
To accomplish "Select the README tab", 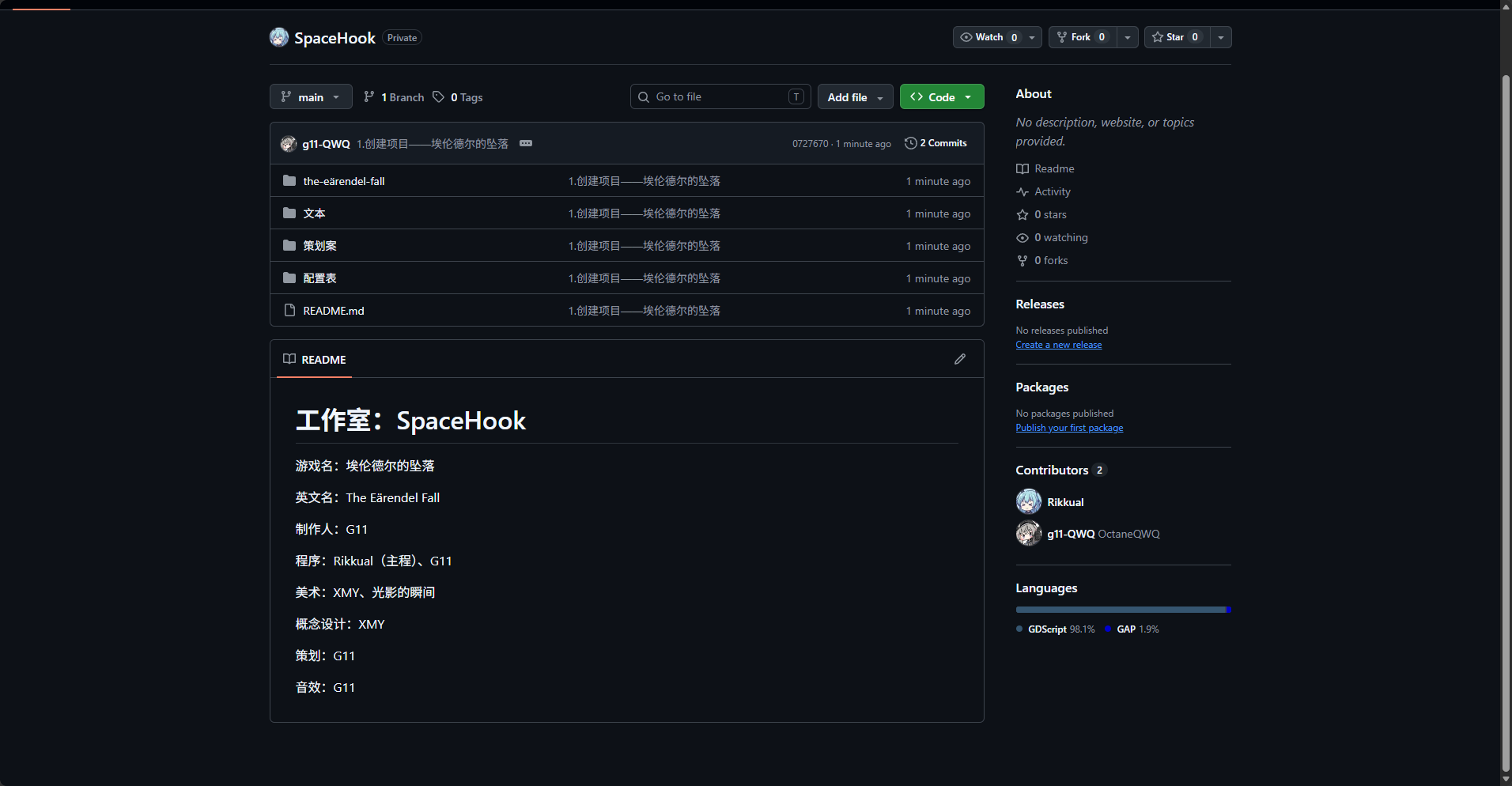I will tap(315, 359).
